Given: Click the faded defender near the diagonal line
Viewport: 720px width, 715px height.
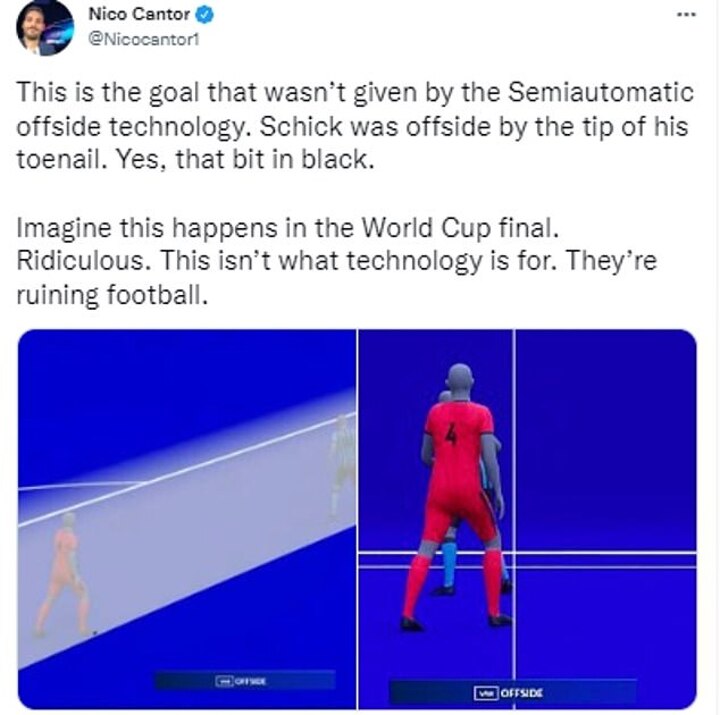Looking at the screenshot, I should [342, 467].
